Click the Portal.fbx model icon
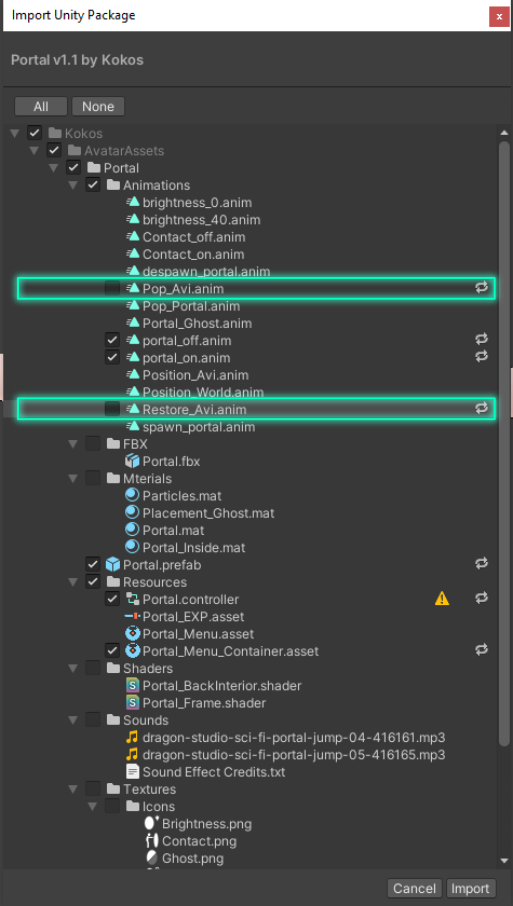 coord(132,461)
